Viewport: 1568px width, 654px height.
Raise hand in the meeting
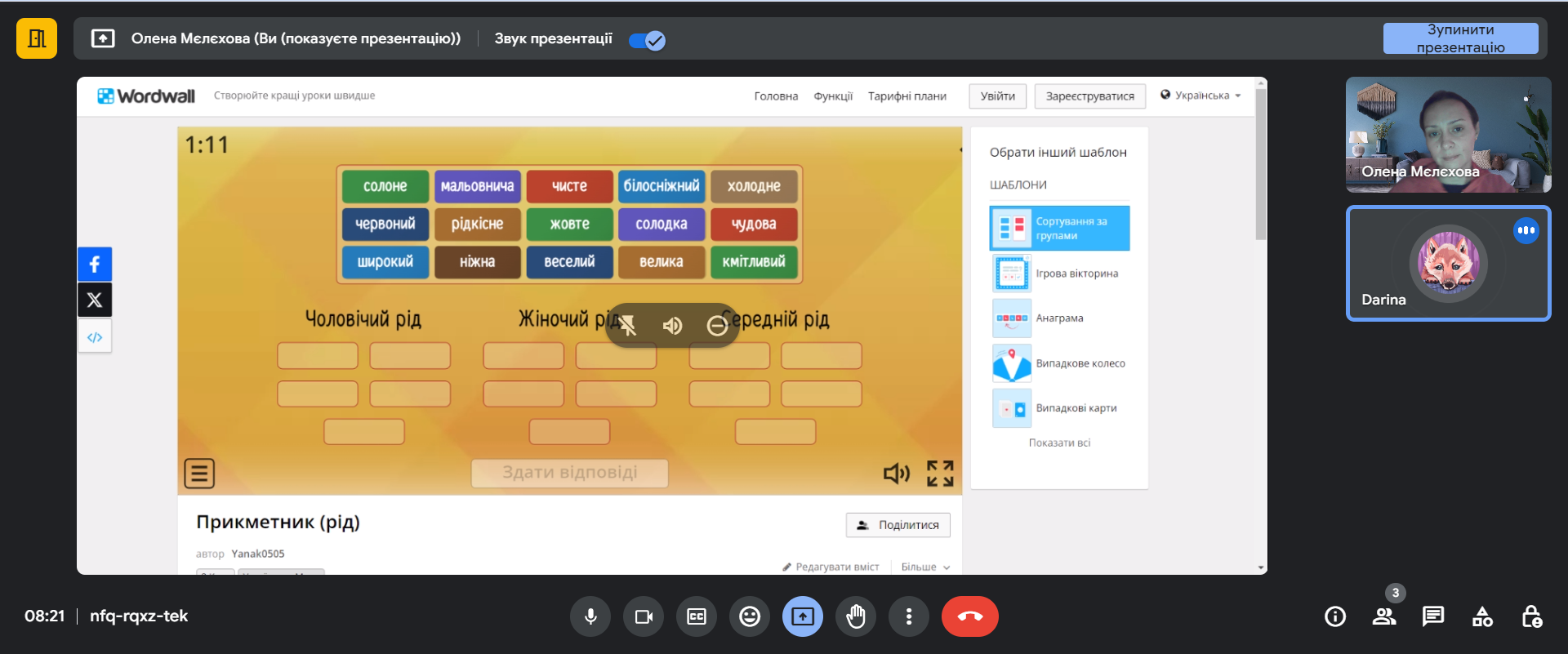pyautogui.click(x=856, y=616)
